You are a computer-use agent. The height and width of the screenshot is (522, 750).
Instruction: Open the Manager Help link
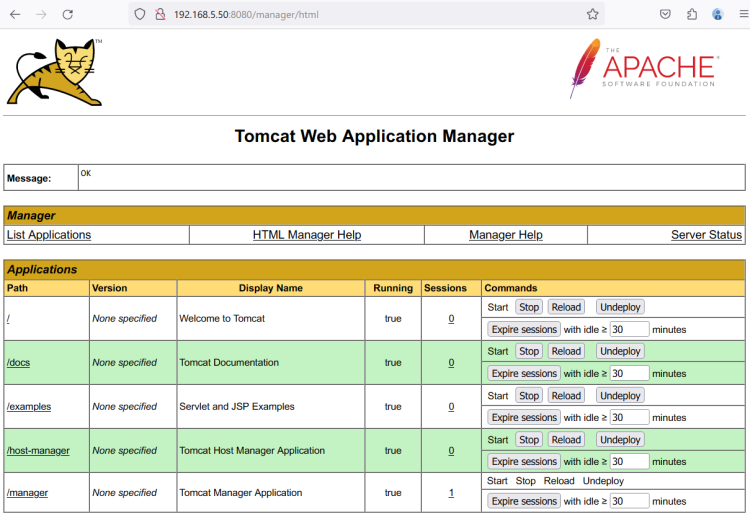tap(506, 235)
